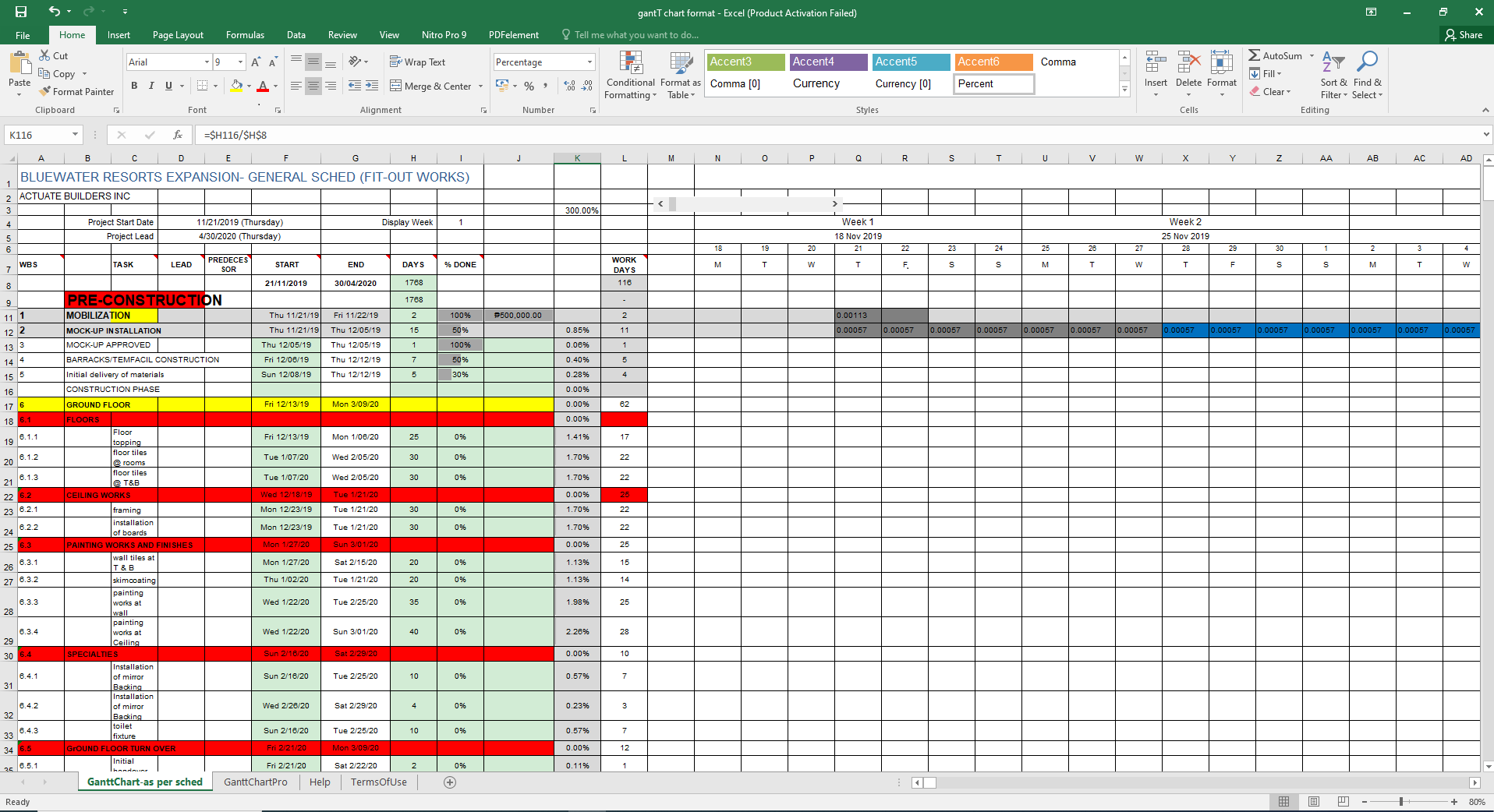The image size is (1494, 812).
Task: Click Decrease Font Size icon
Action: point(273,62)
